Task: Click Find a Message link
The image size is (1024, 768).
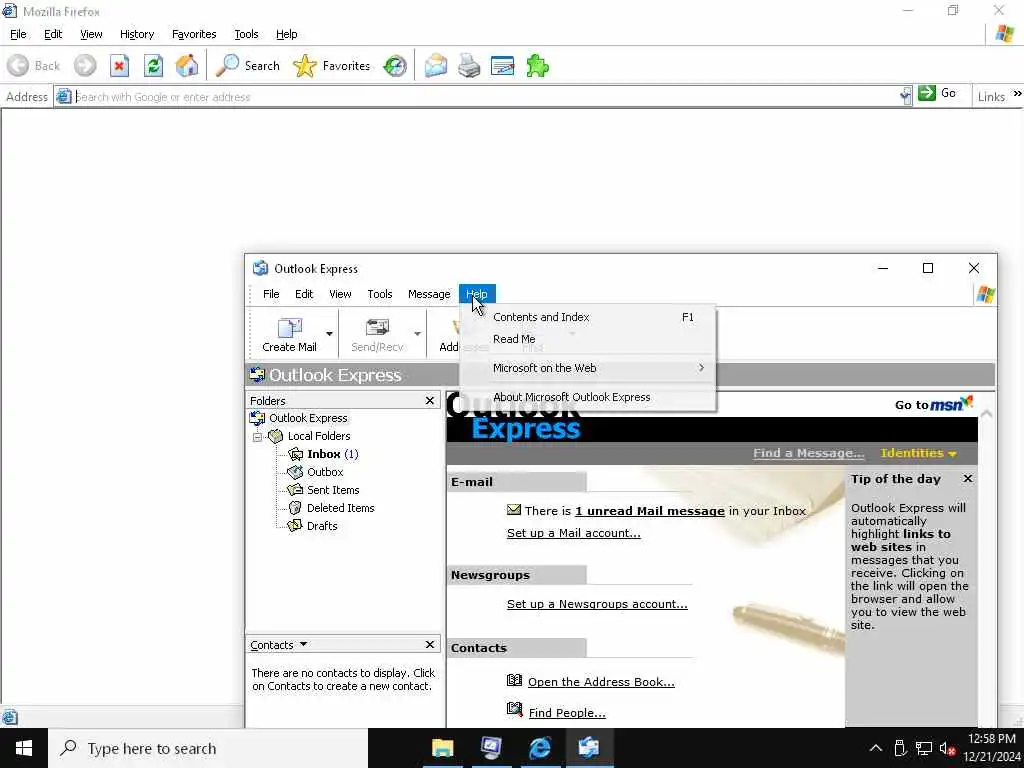Action: tap(808, 453)
